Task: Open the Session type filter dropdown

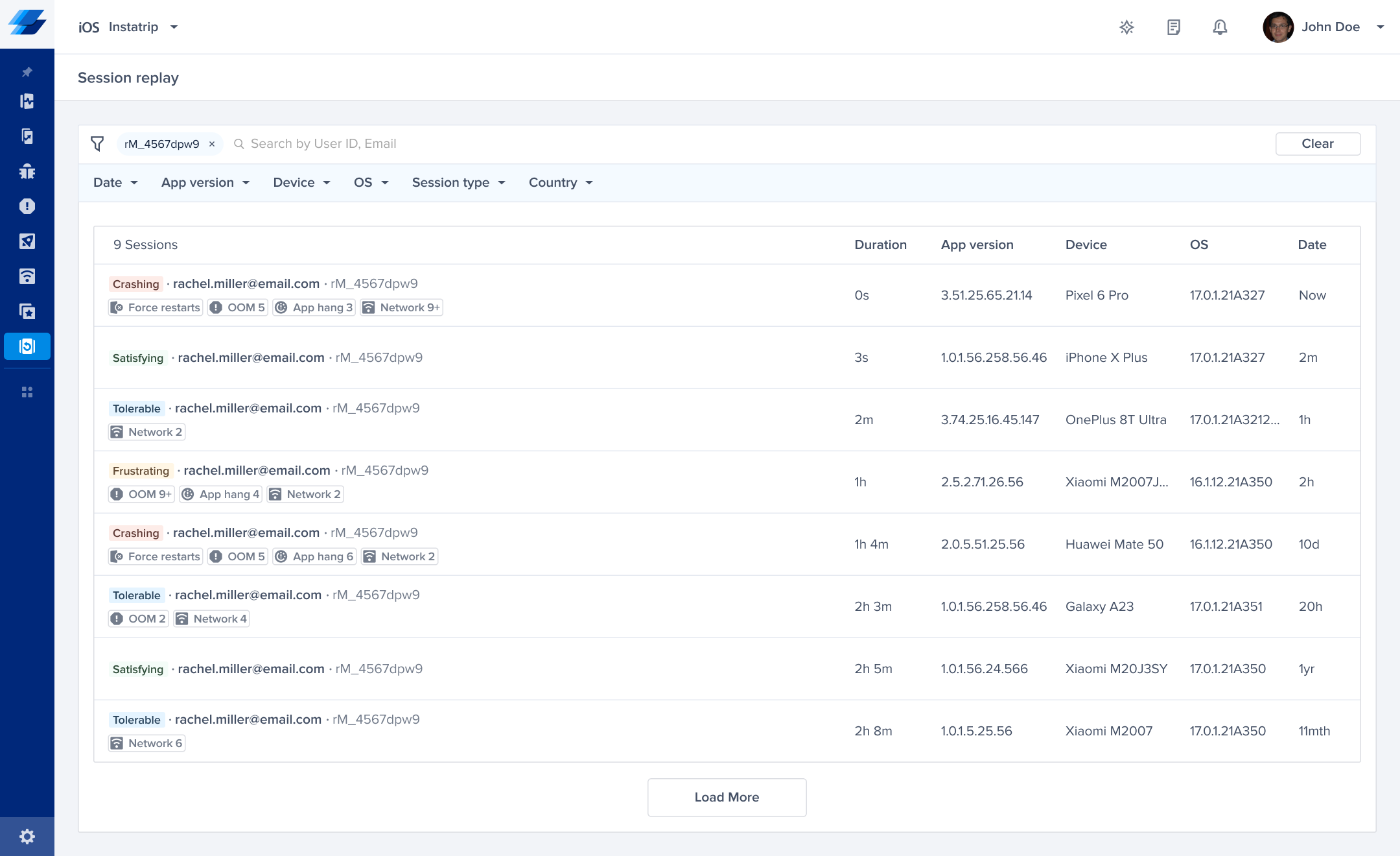Action: pyautogui.click(x=458, y=183)
